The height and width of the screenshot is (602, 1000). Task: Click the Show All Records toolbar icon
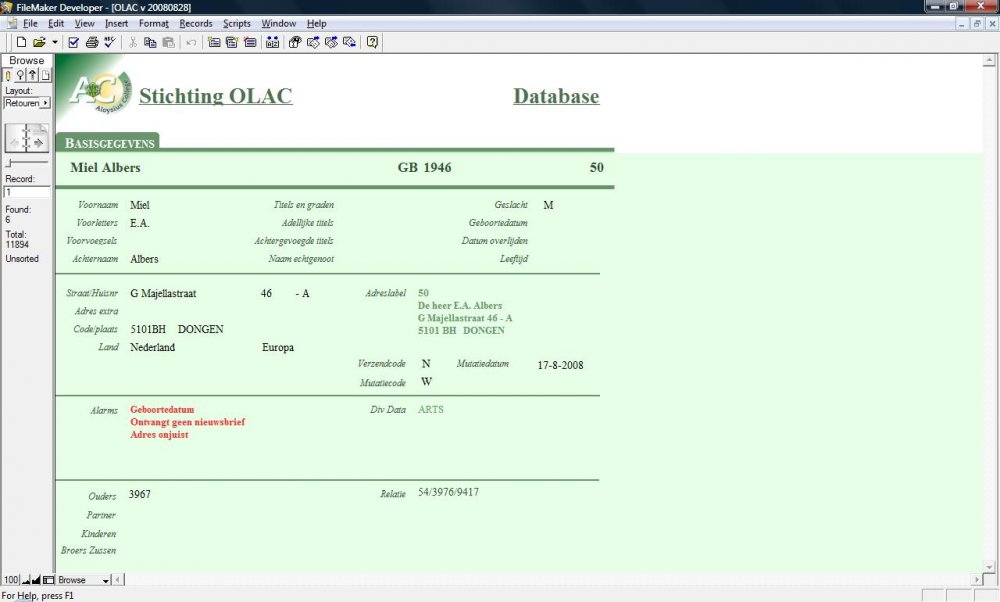coord(313,43)
